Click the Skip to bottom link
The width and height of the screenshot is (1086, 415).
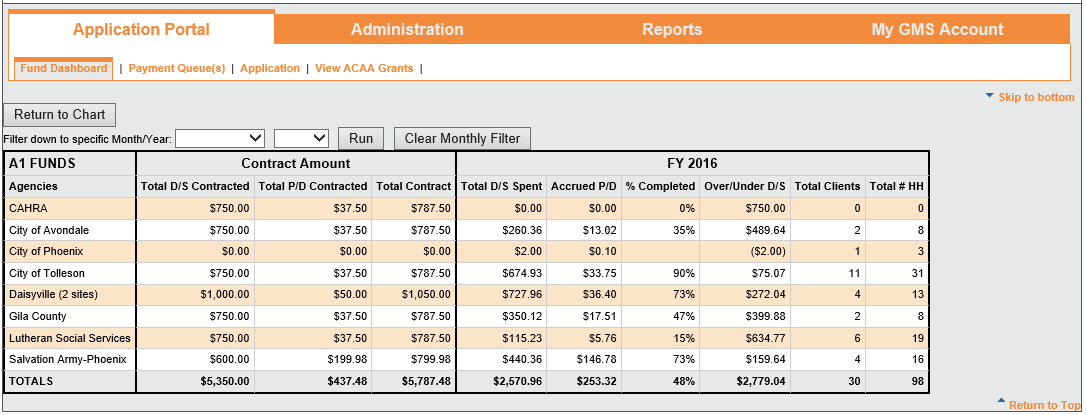pos(1036,97)
